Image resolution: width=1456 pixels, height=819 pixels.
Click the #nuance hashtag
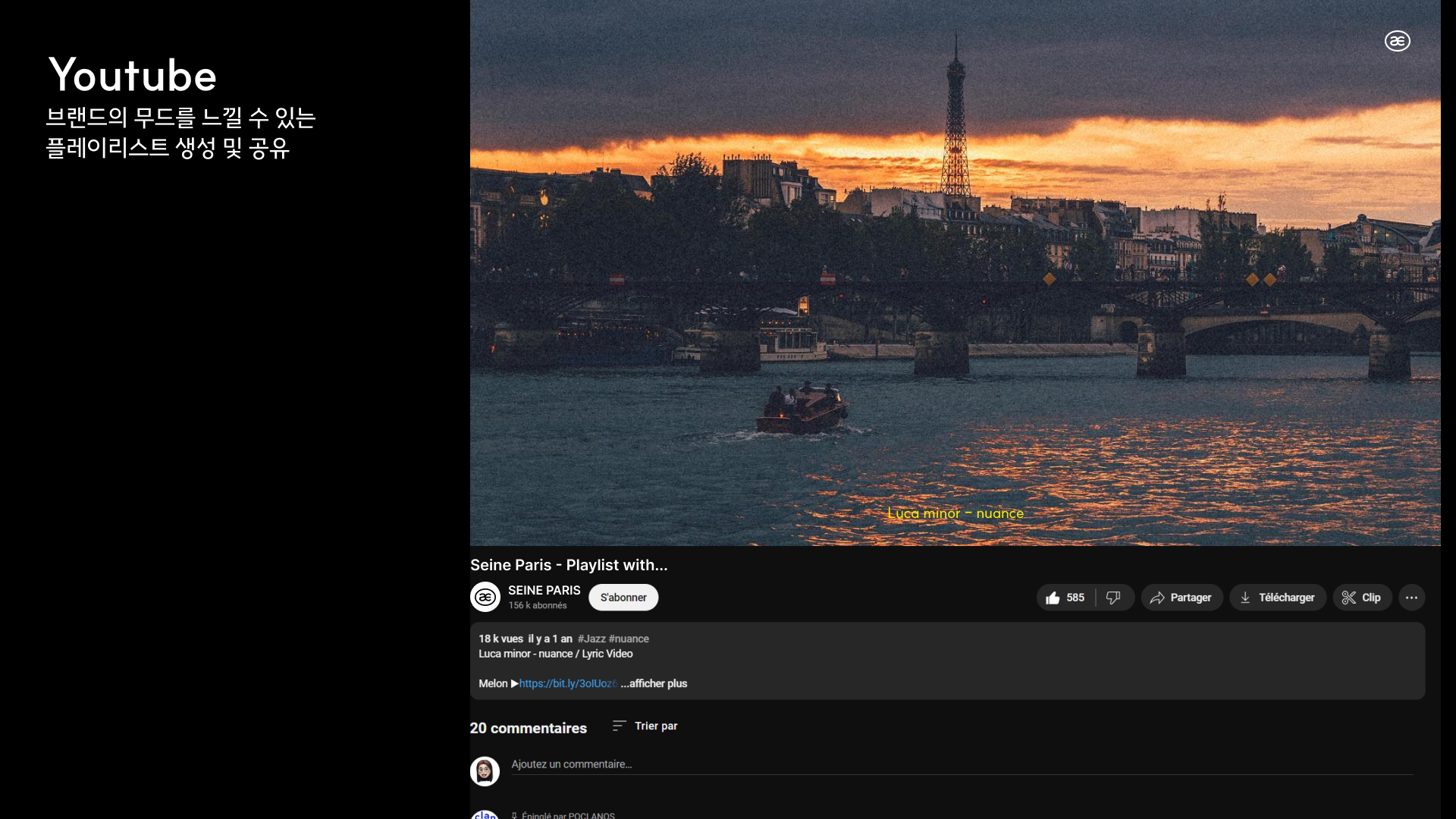click(629, 639)
